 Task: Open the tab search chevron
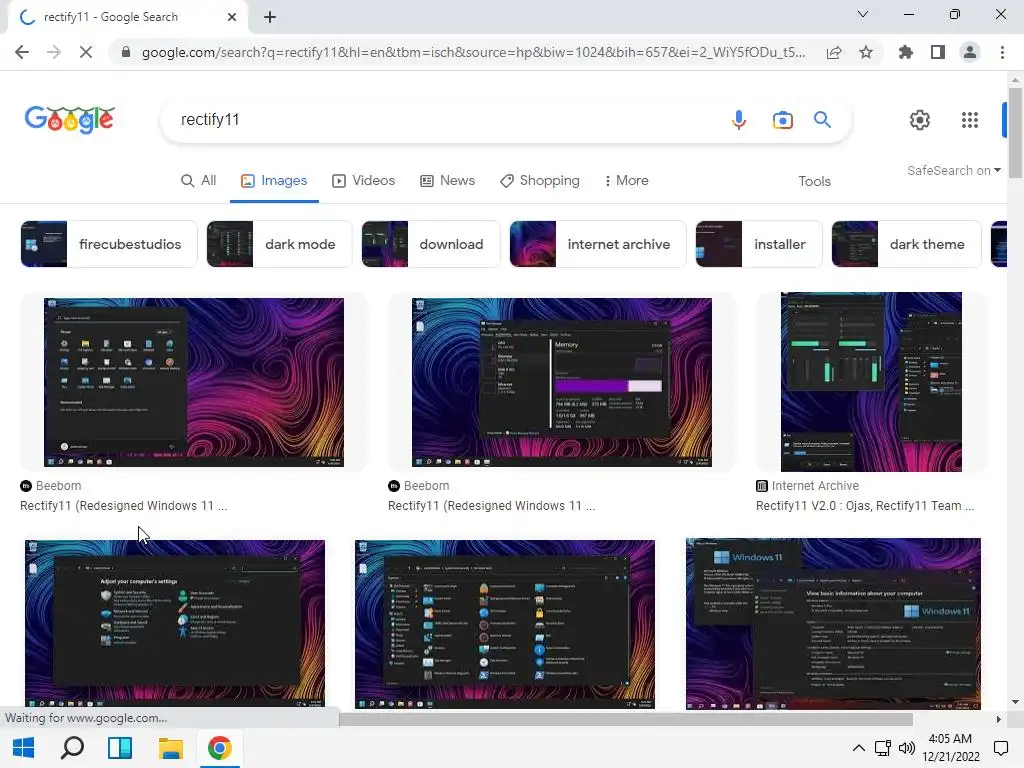863,14
